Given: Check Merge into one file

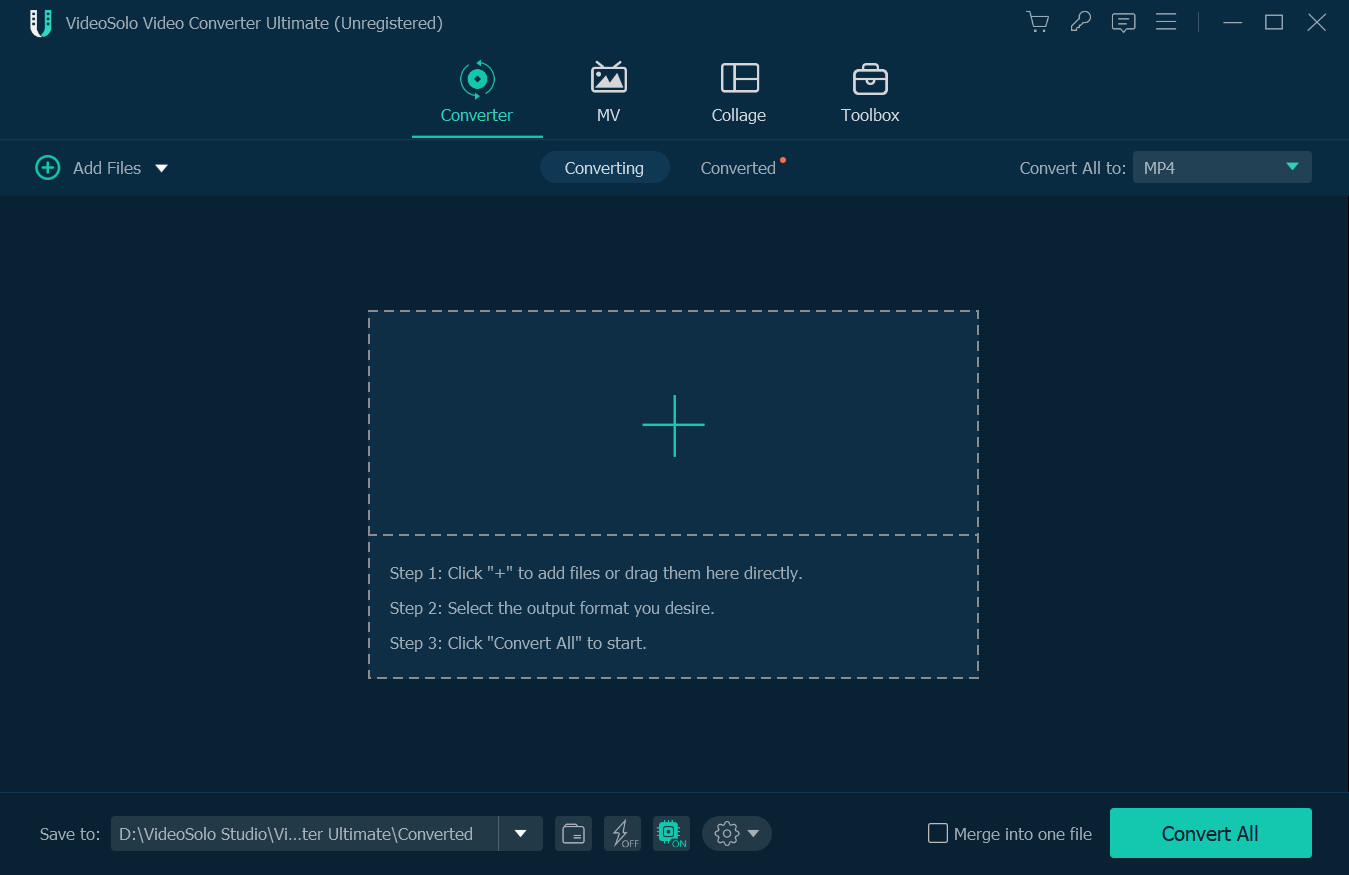Looking at the screenshot, I should 938,833.
